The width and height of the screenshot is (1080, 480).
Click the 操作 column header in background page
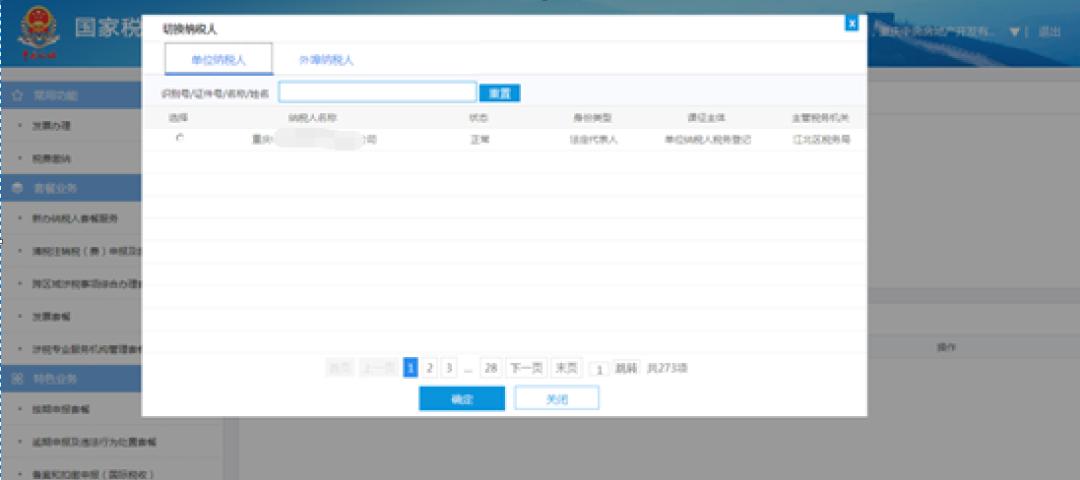946,347
